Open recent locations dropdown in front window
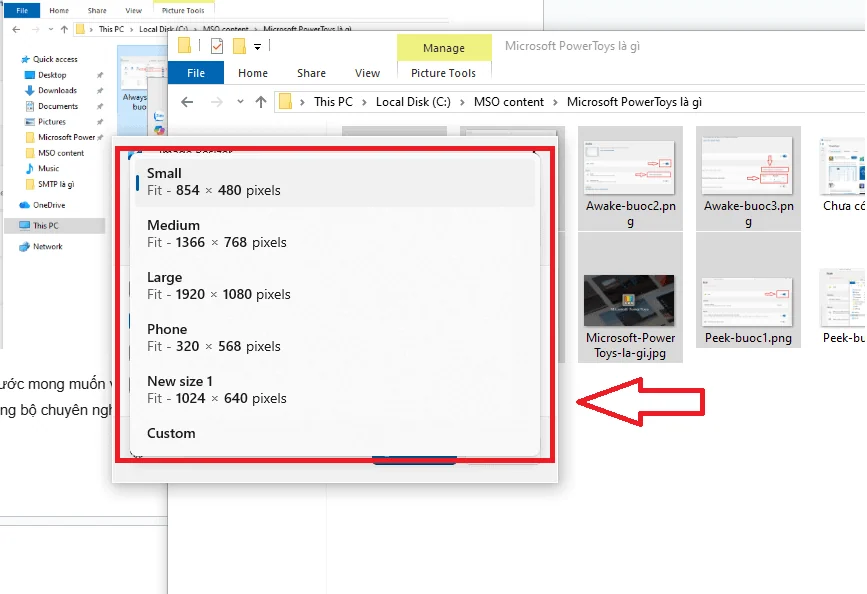This screenshot has width=867, height=594. pos(240,102)
